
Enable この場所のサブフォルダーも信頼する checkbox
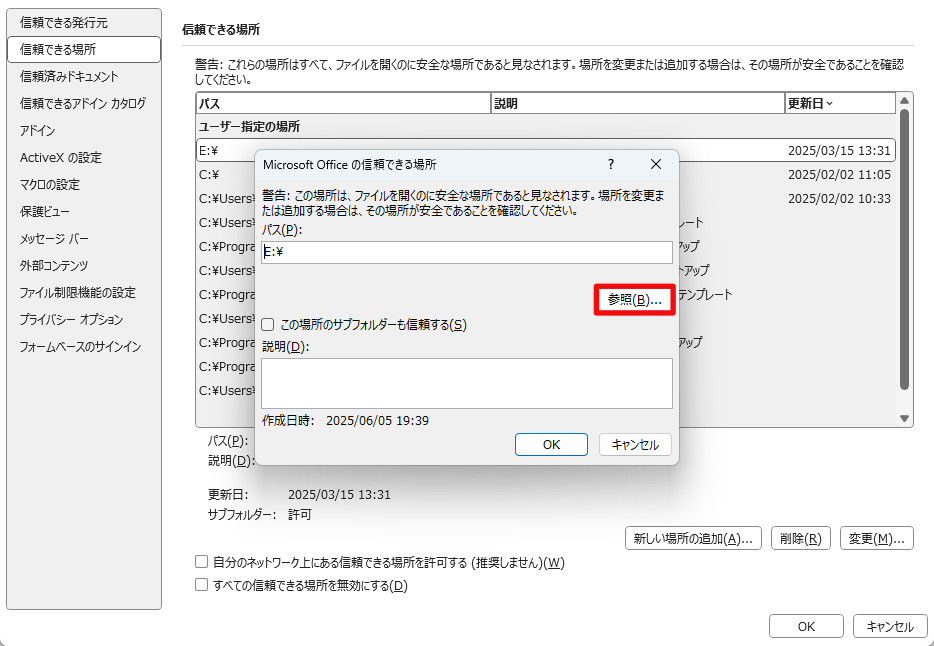point(268,325)
